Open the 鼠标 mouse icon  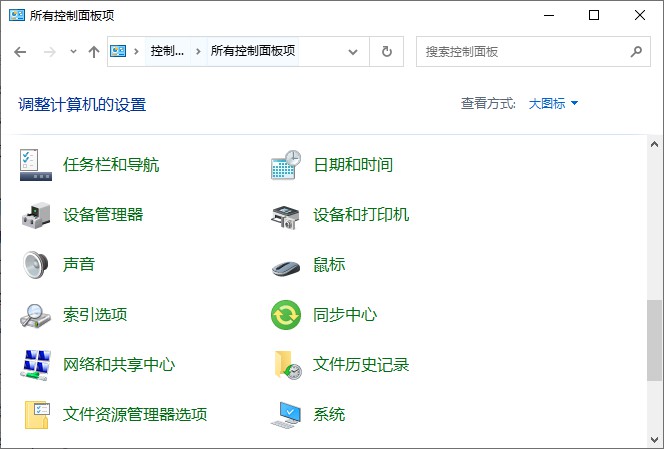coord(286,265)
